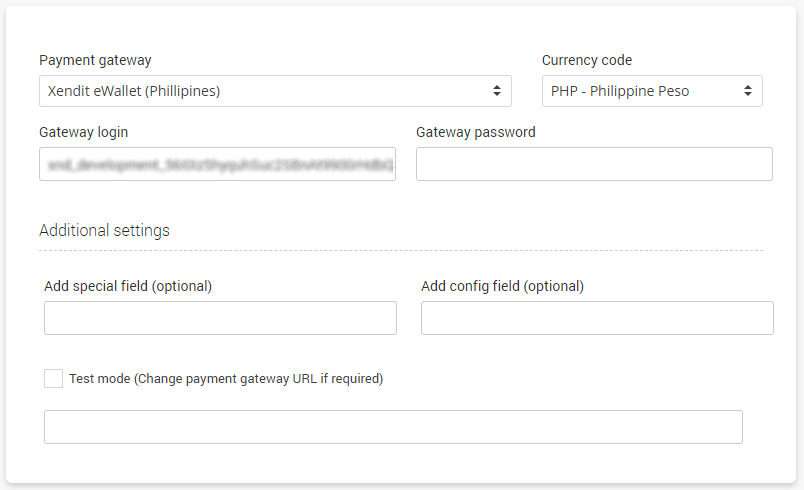Viewport: 804px width, 490px height.
Task: Select the Add config field input
Action: pyautogui.click(x=597, y=318)
